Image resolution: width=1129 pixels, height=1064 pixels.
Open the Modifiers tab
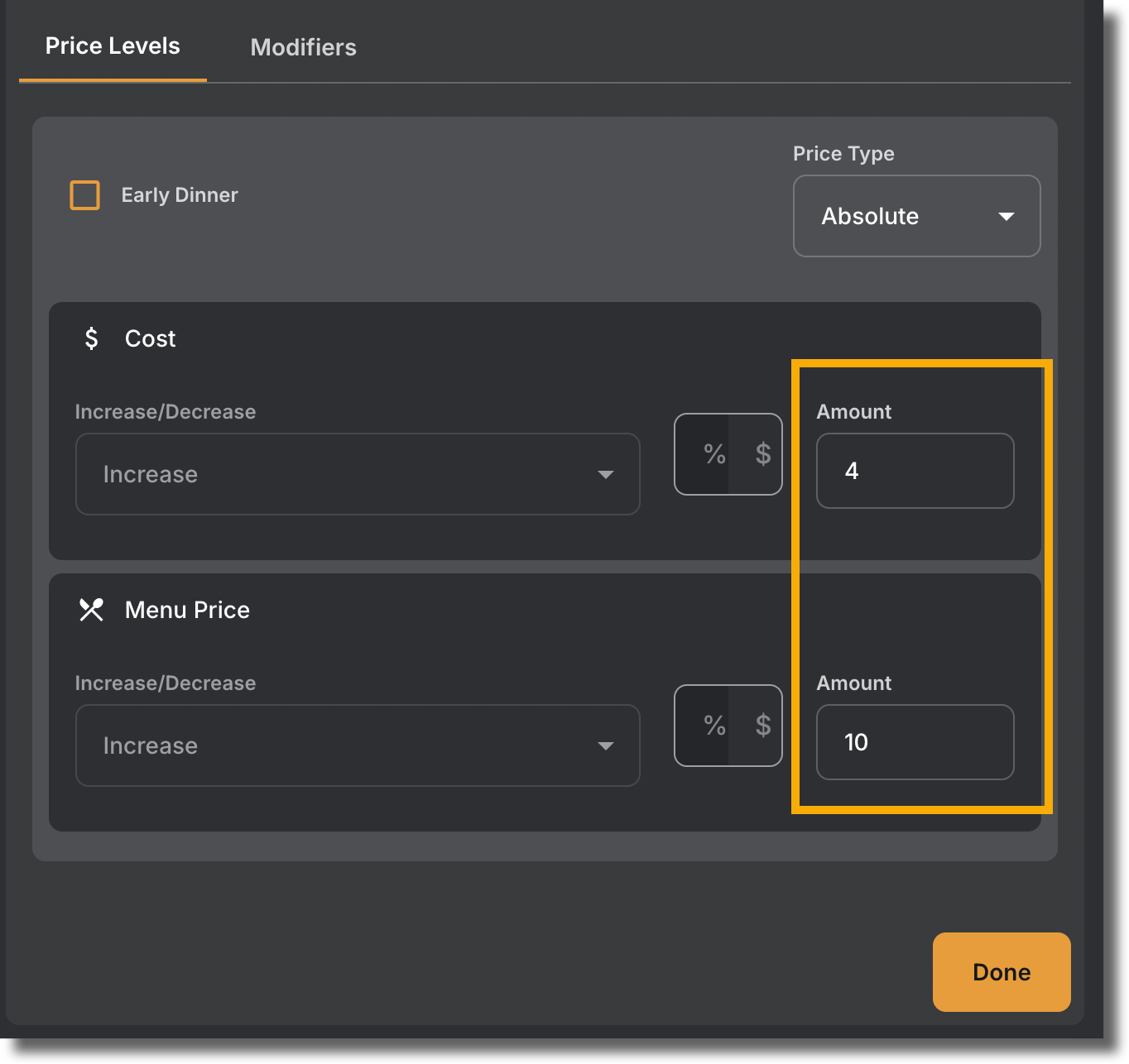point(304,47)
